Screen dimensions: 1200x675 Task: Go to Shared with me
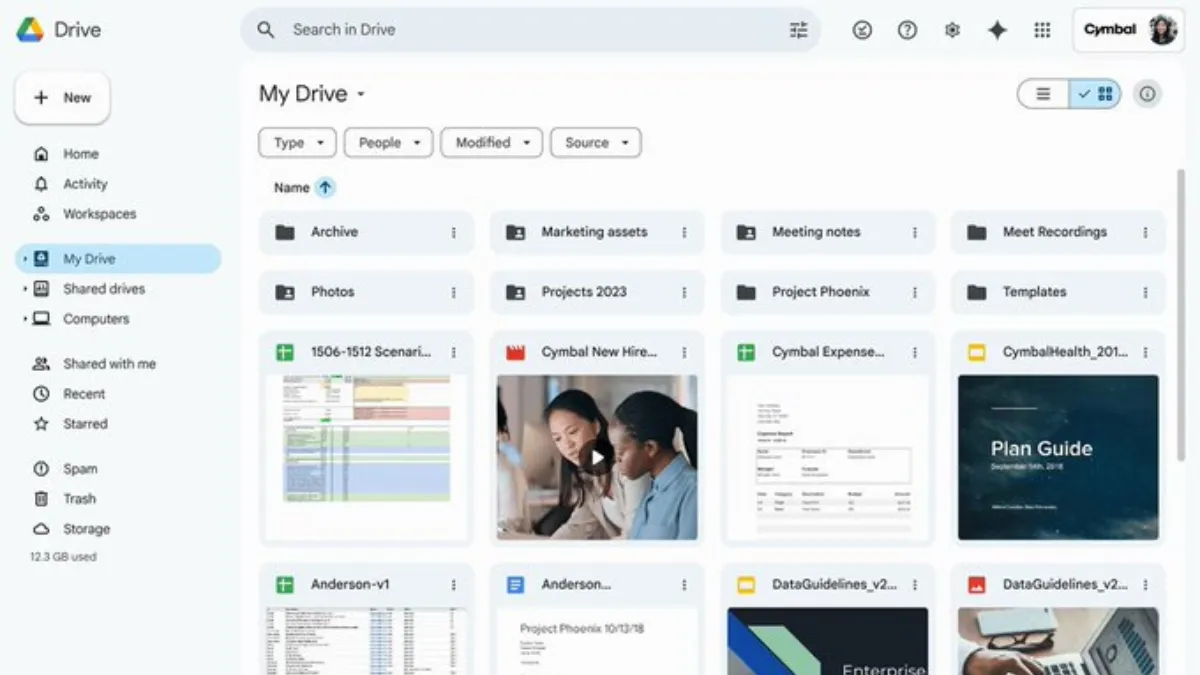(109, 364)
